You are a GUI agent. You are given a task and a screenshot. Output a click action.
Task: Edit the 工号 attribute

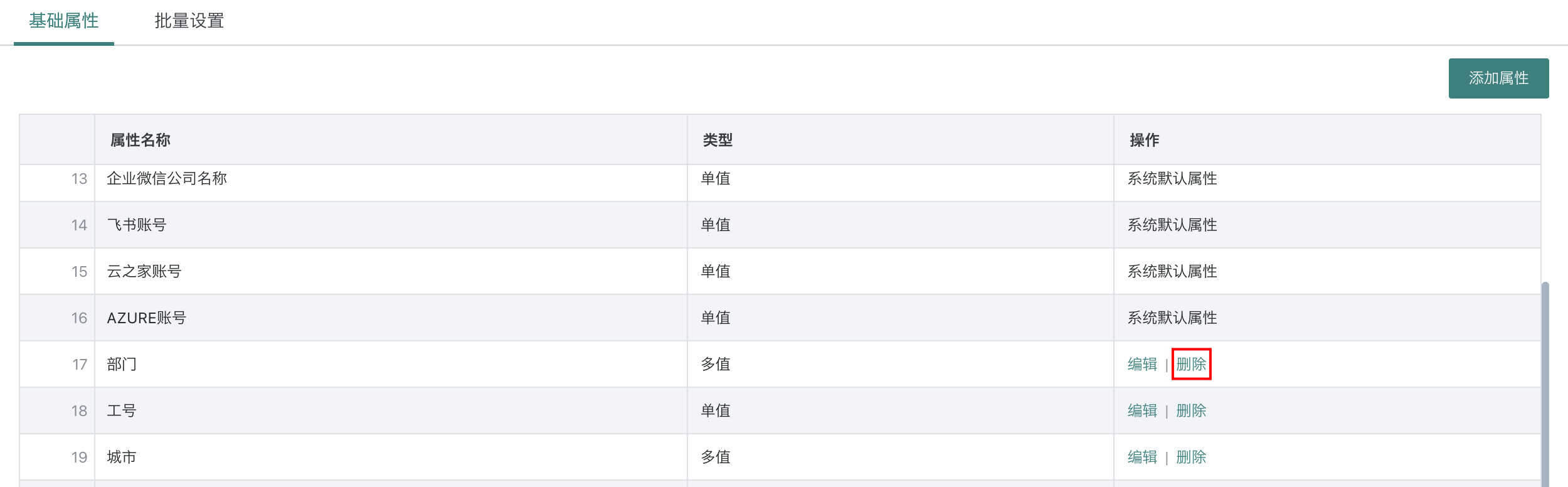click(1142, 411)
